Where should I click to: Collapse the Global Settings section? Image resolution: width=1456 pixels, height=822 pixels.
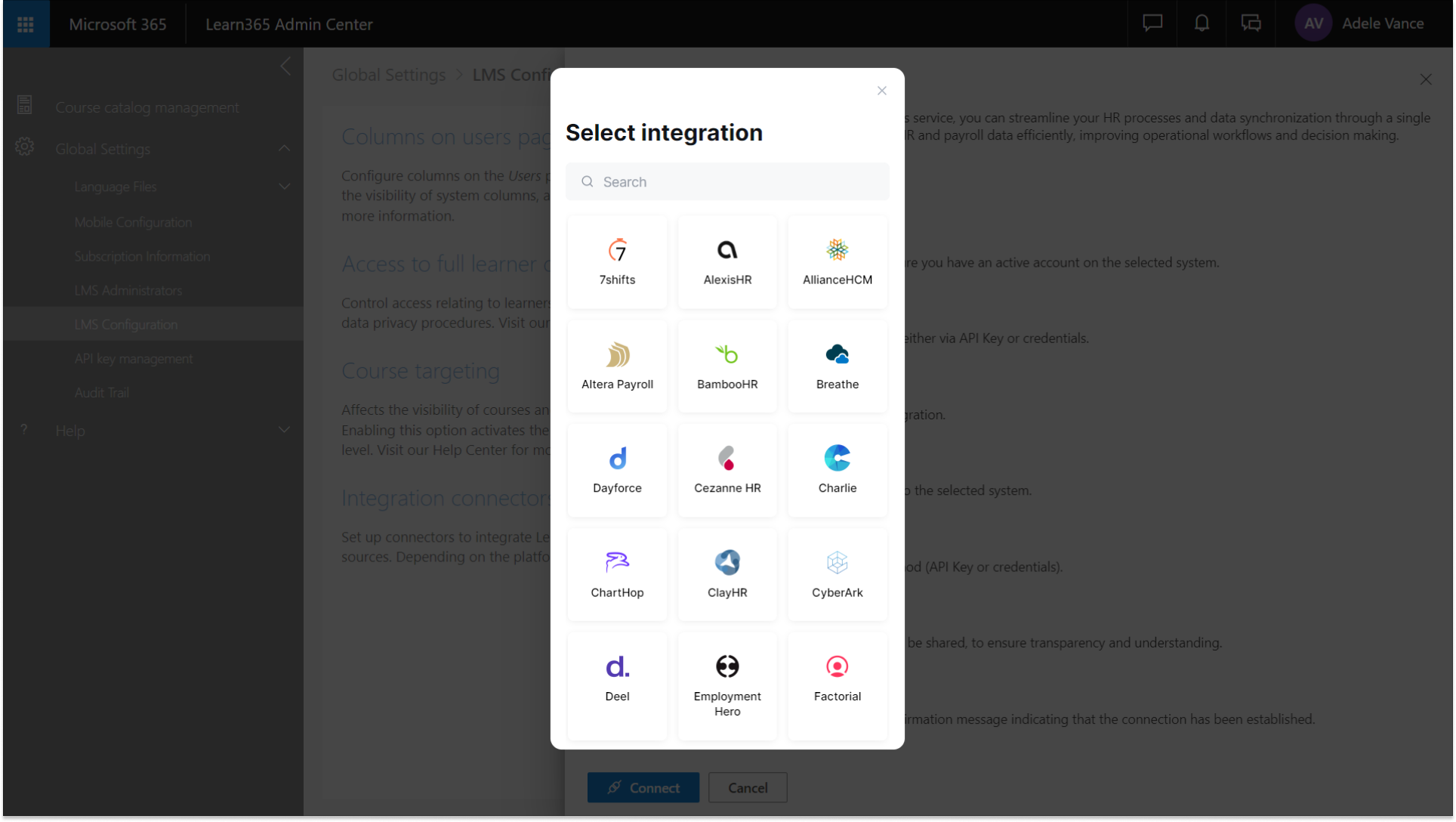(284, 148)
